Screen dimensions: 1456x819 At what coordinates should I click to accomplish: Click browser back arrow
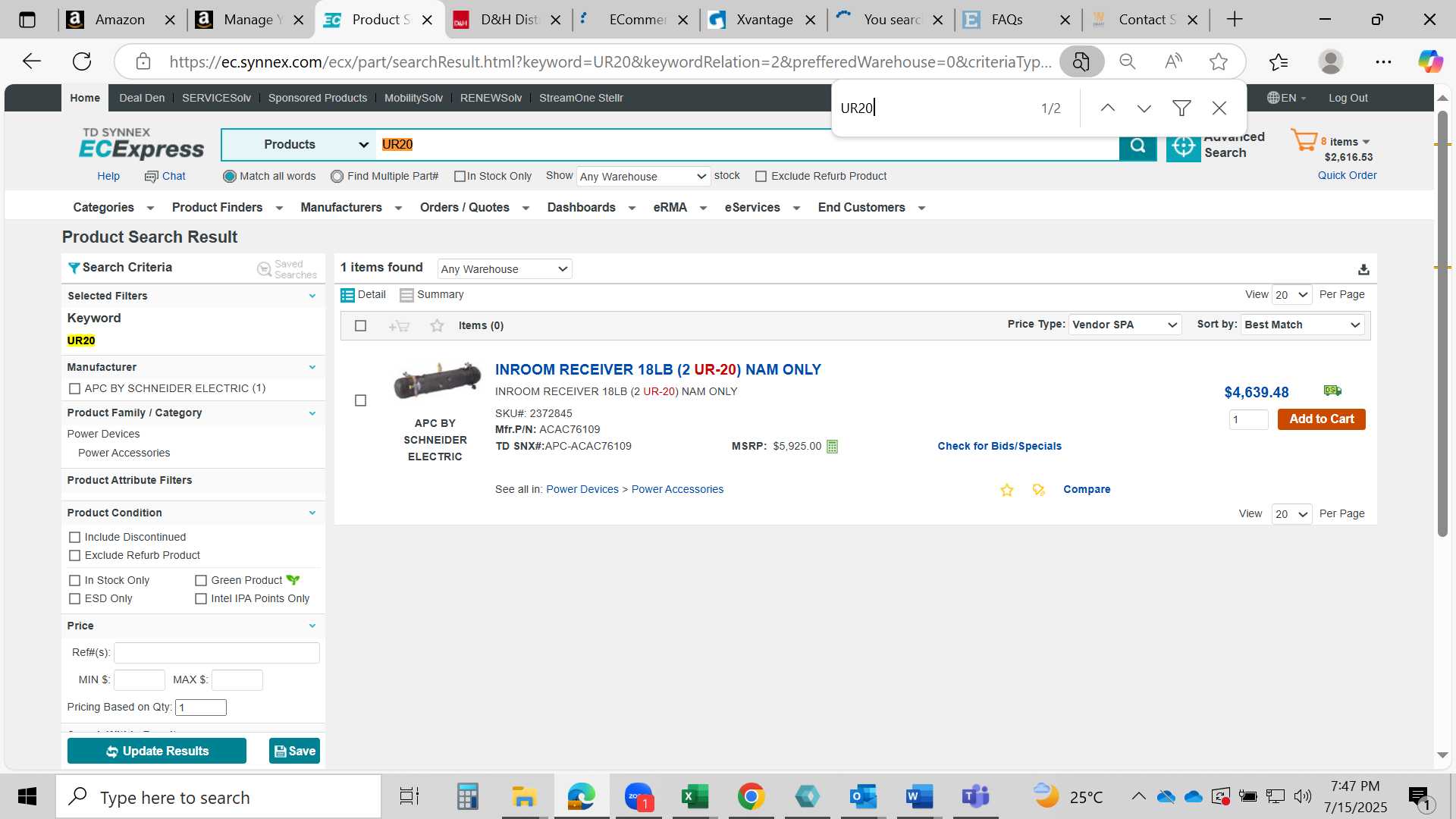[x=32, y=61]
